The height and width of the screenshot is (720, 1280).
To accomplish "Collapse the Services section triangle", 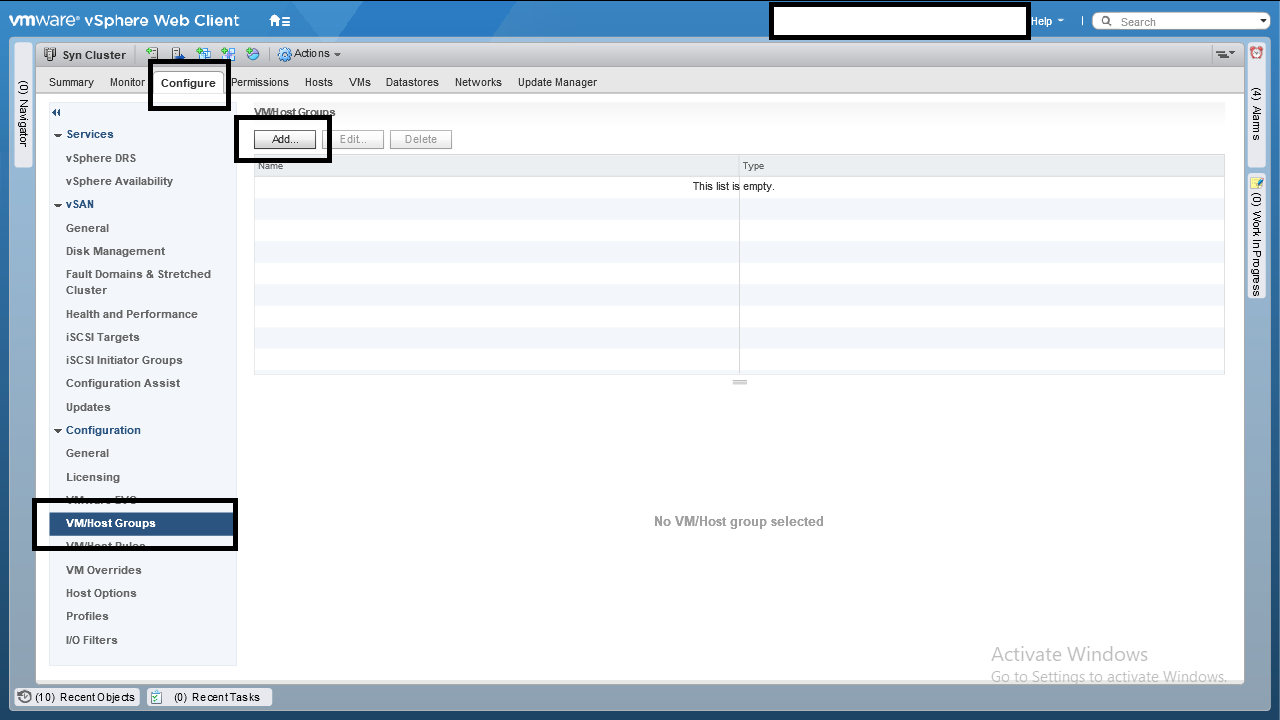I will (58, 135).
